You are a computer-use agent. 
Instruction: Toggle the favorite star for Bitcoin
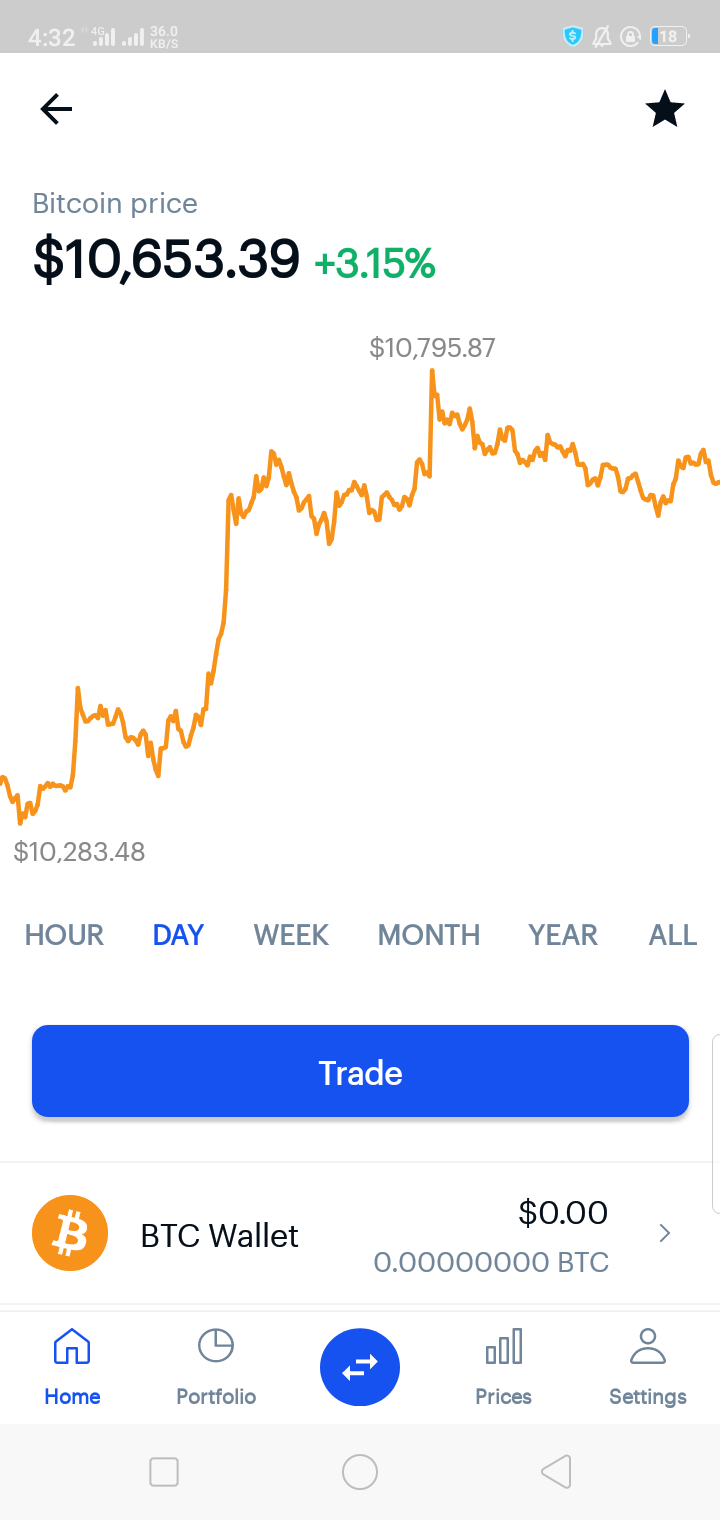665,109
